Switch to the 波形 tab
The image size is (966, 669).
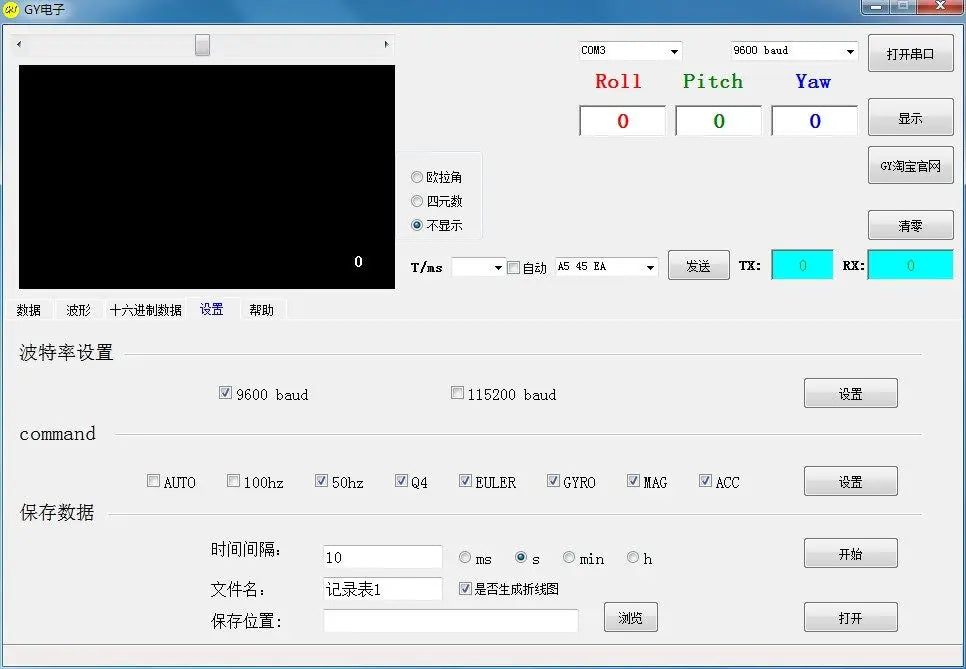[78, 310]
